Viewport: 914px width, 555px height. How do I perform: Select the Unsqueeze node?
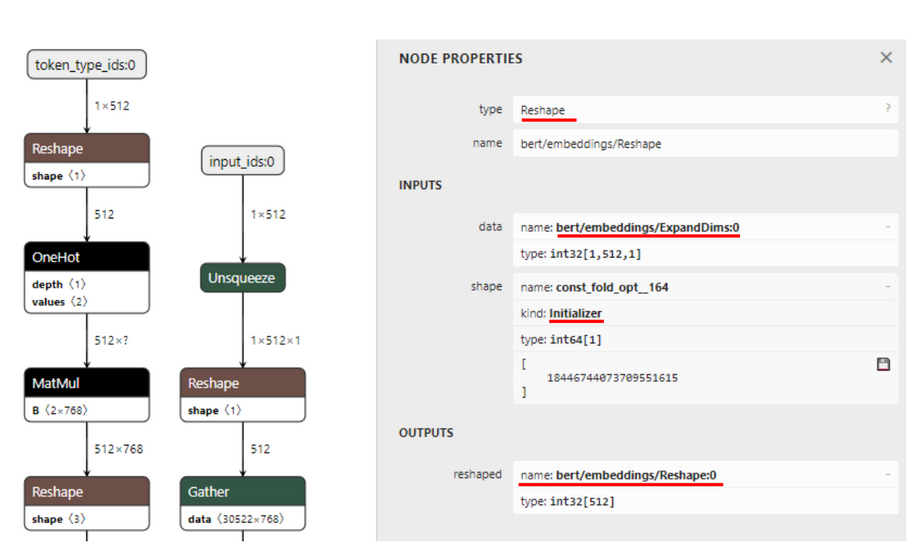[242, 278]
